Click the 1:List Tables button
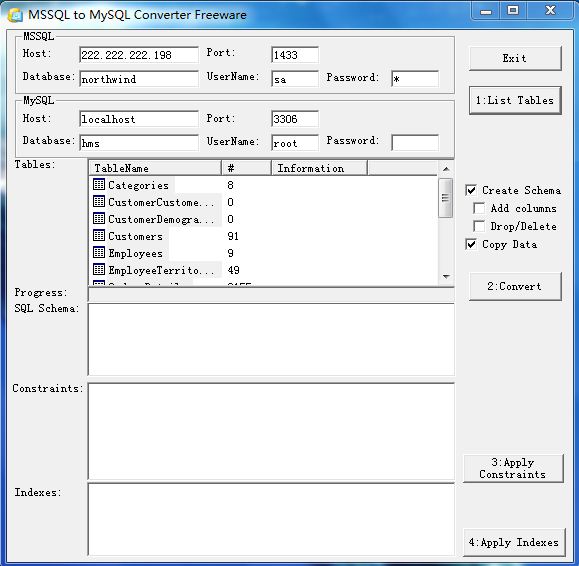 (515, 100)
